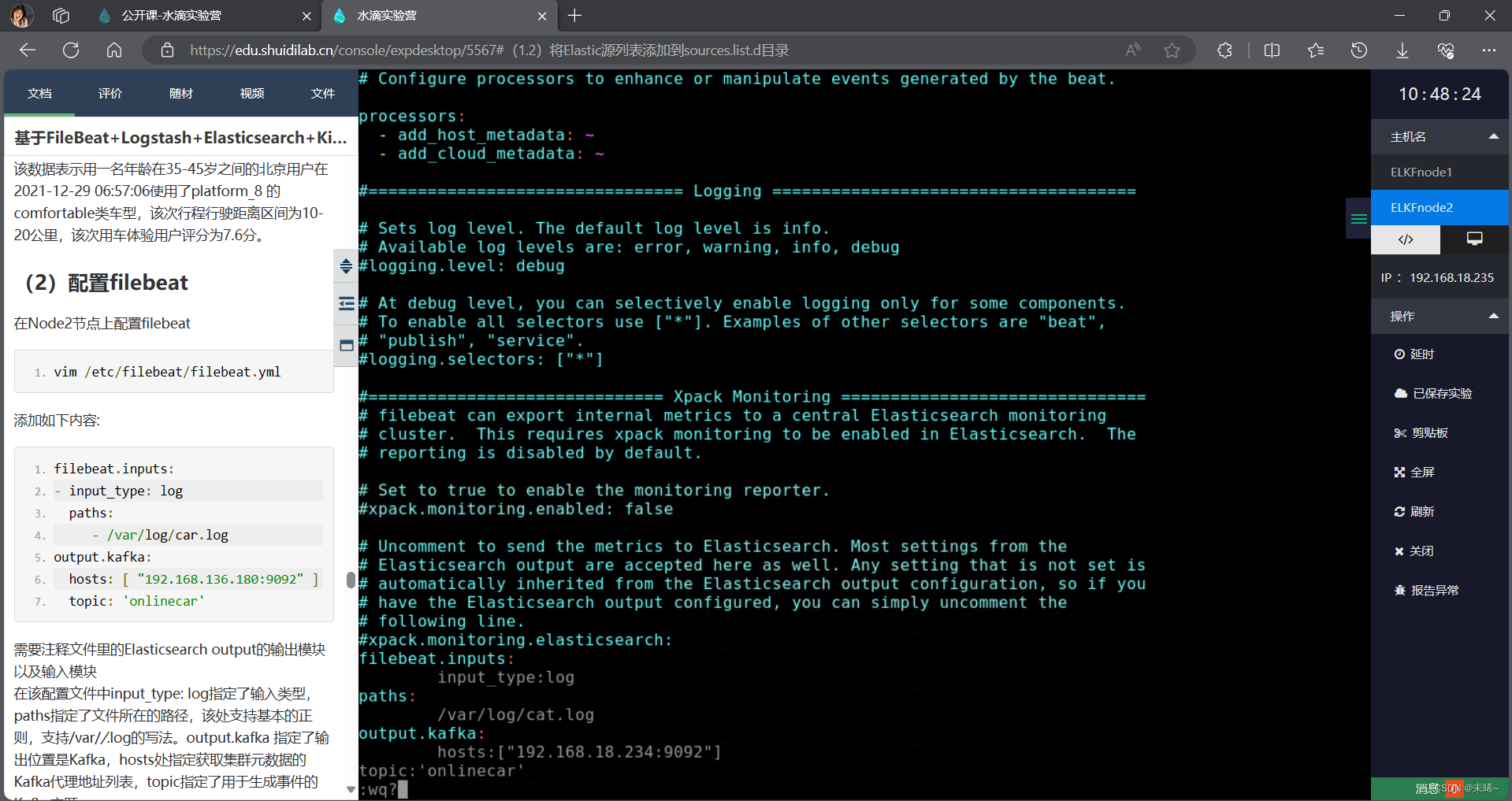Click 刷新 to refresh desktop
The height and width of the screenshot is (801, 1512).
[1414, 511]
